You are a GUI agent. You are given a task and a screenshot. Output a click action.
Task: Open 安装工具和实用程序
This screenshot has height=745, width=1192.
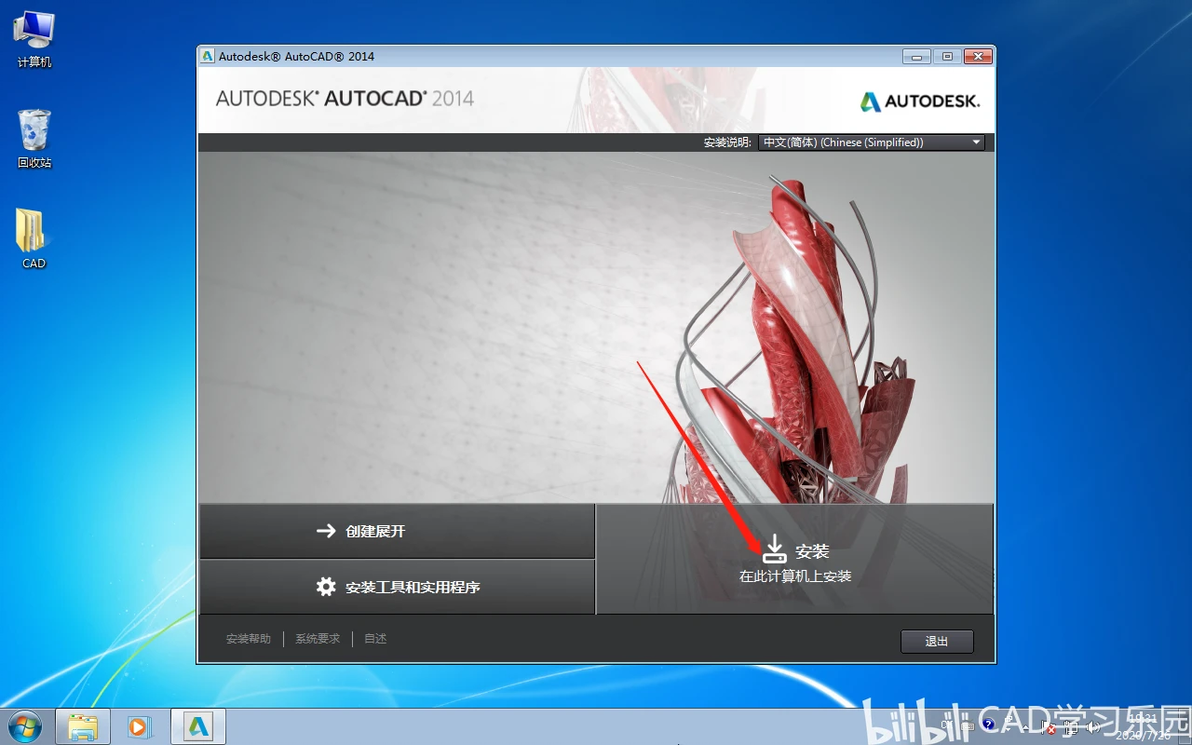(x=397, y=587)
